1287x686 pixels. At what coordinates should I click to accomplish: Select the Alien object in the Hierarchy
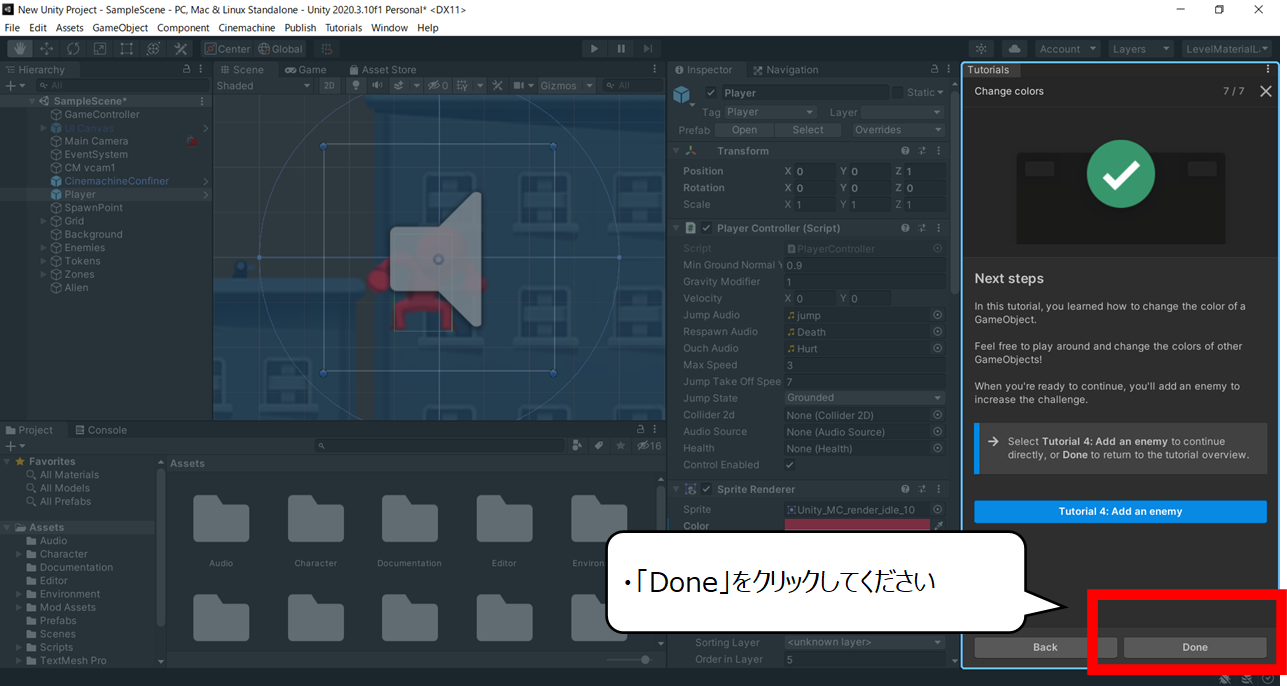click(x=76, y=287)
